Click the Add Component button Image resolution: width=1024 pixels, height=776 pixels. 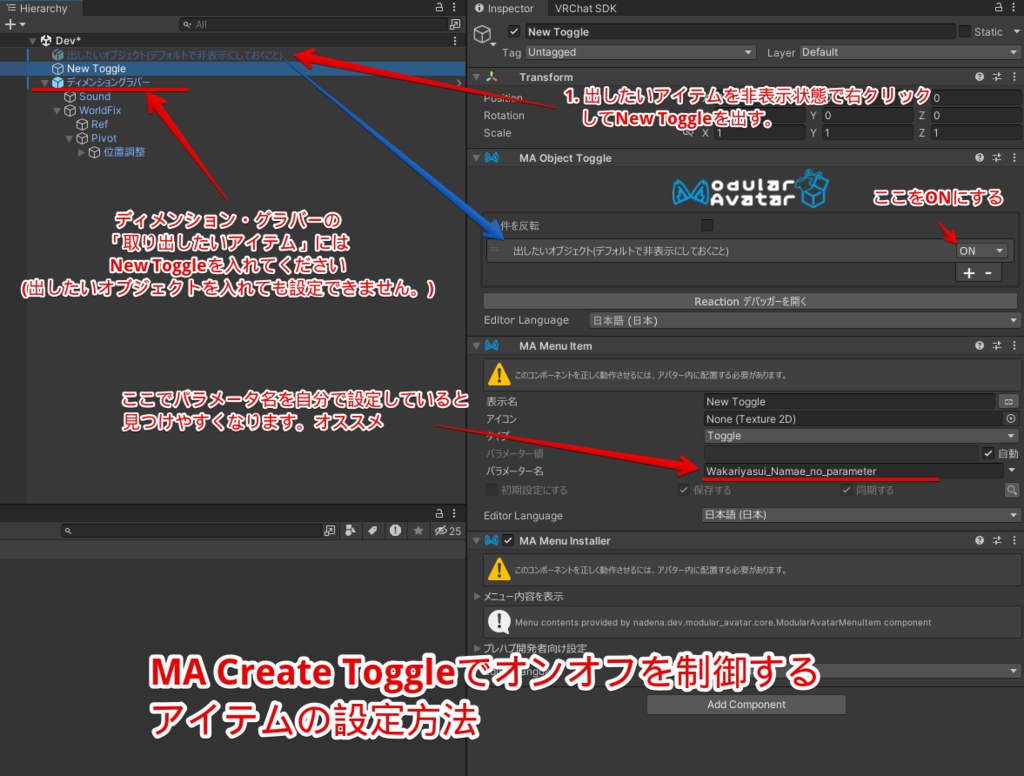[746, 704]
